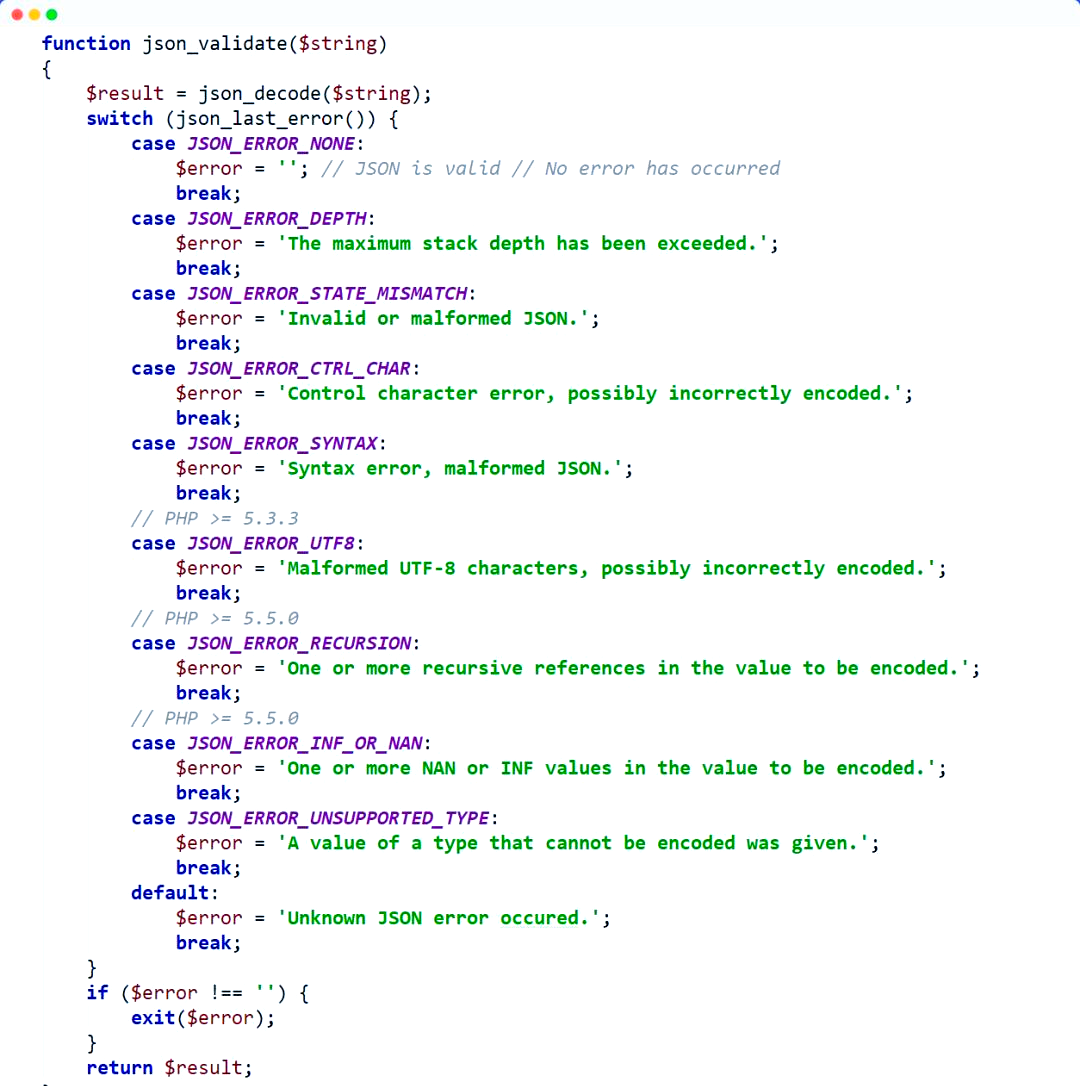Click the condition "$error !== ''"
This screenshot has width=1080, height=1086.
[203, 992]
